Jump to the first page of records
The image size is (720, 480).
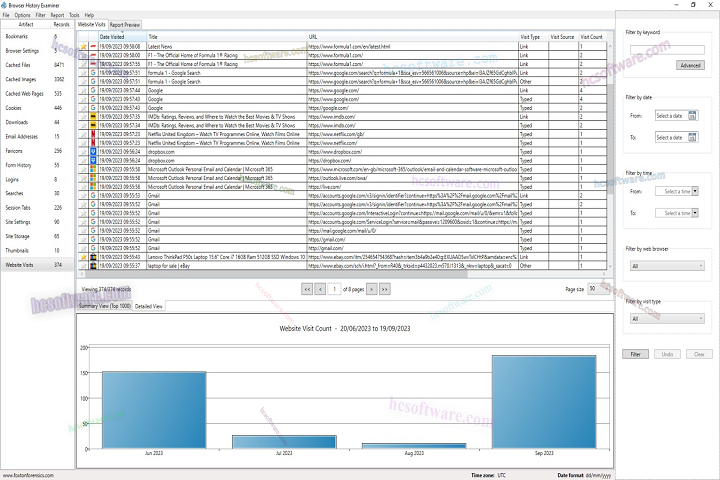307,288
